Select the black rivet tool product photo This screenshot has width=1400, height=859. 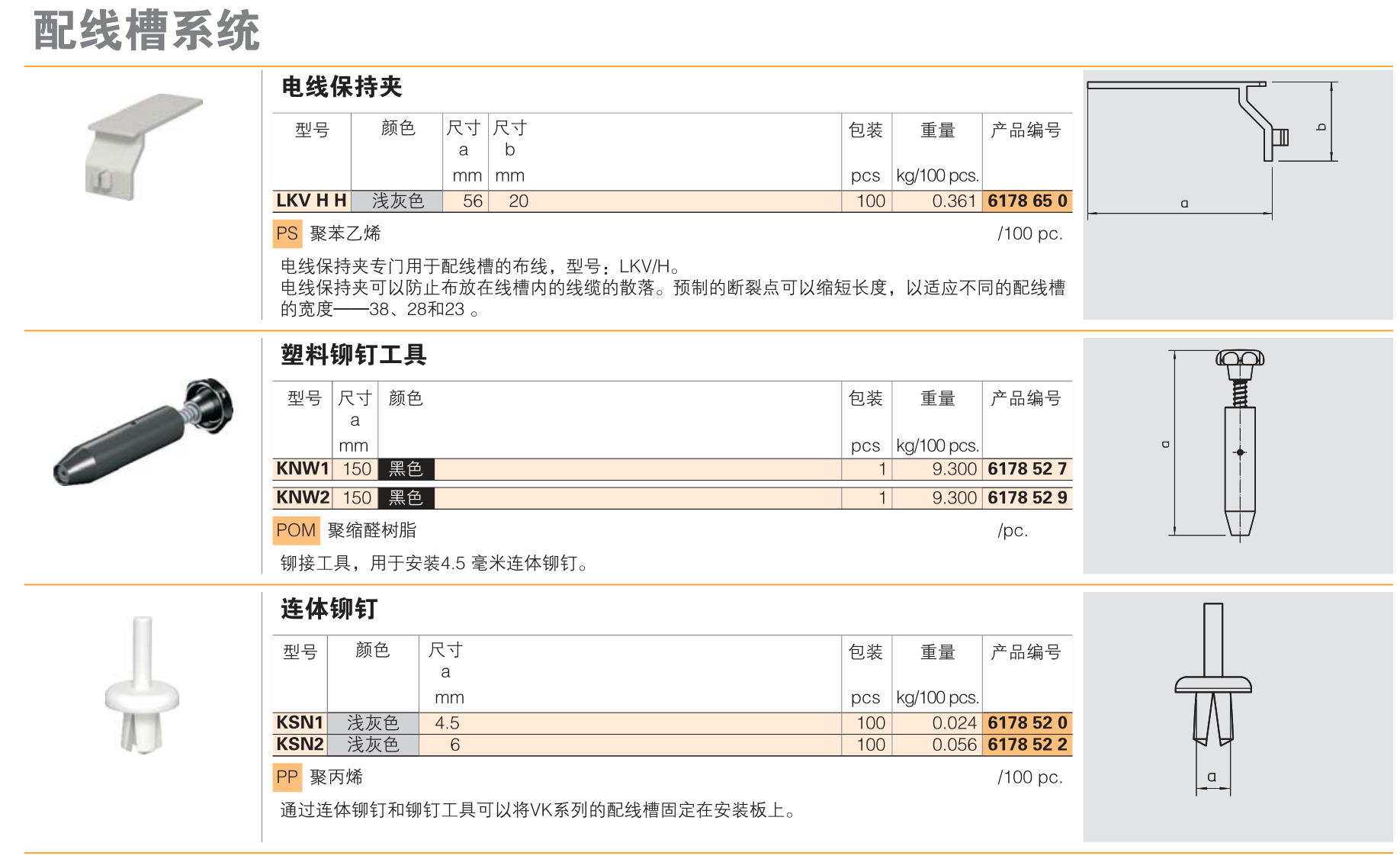tap(143, 431)
